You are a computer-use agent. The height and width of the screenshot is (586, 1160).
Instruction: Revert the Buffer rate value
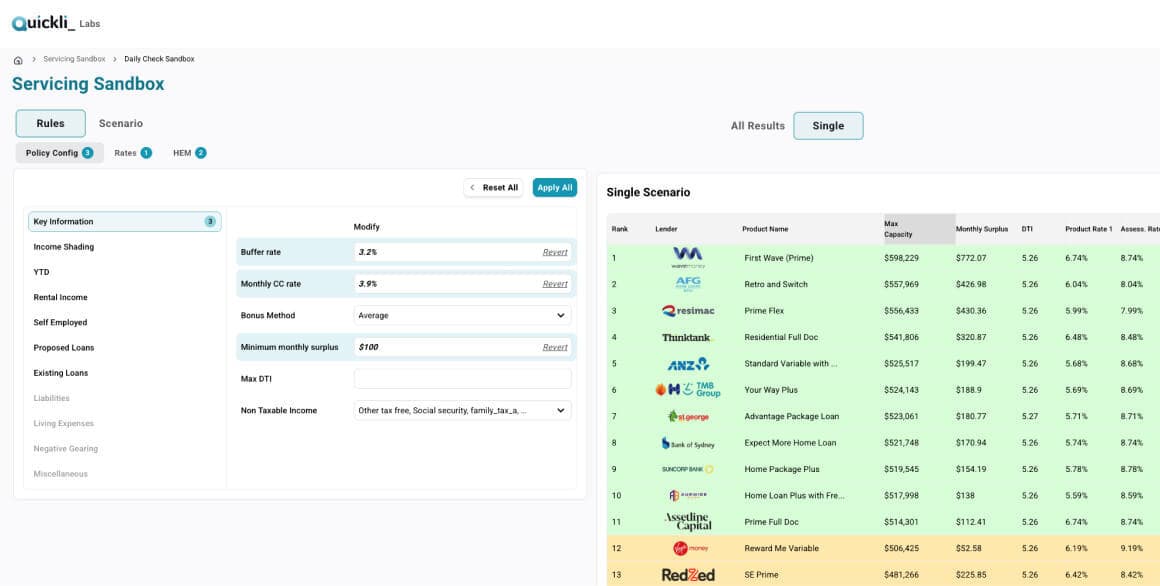[x=555, y=251]
